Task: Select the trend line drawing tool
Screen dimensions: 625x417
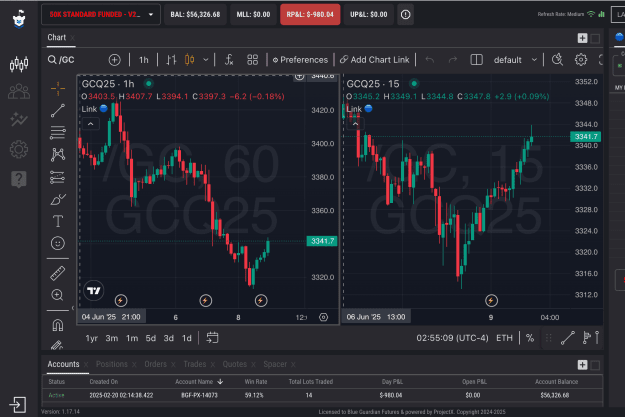Action: pos(58,111)
